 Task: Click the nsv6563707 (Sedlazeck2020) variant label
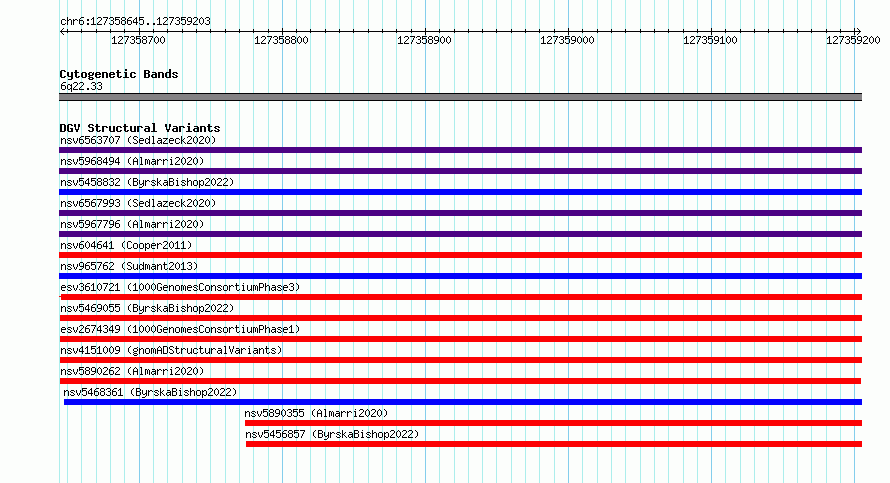click(138, 140)
